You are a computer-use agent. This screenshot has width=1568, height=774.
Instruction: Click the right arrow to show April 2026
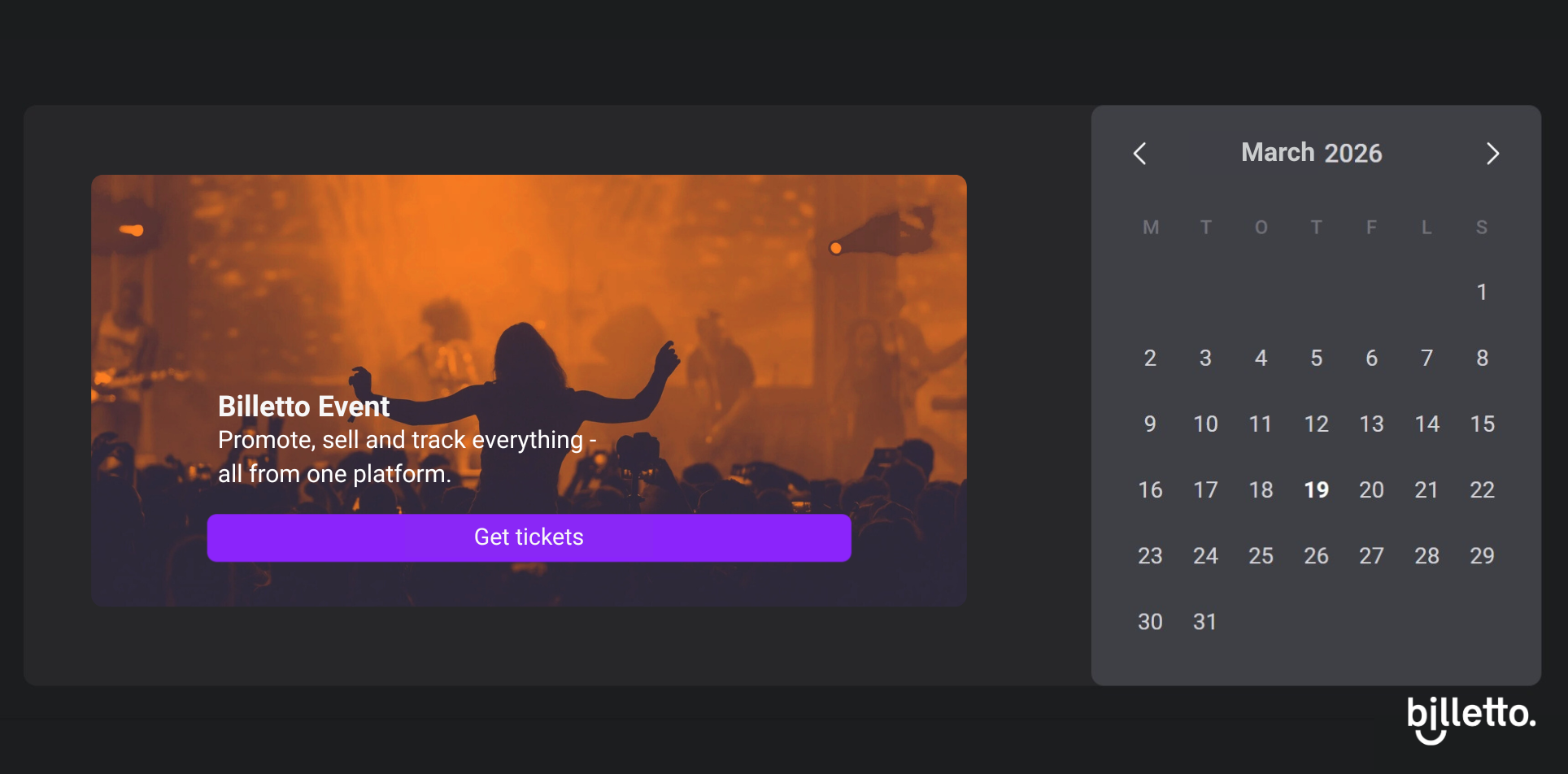pos(1492,153)
